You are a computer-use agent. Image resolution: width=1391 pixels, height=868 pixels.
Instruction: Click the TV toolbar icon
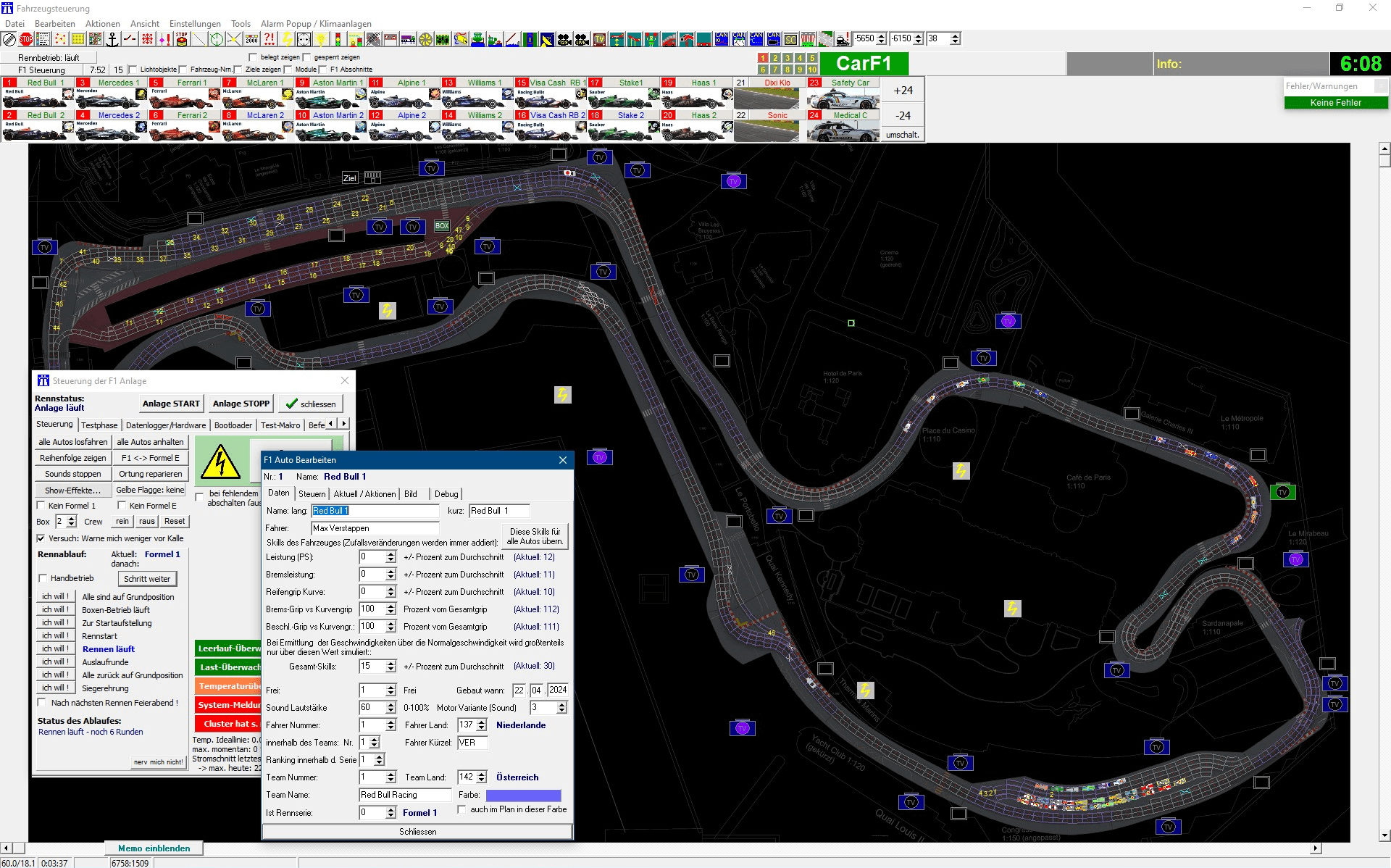point(600,39)
